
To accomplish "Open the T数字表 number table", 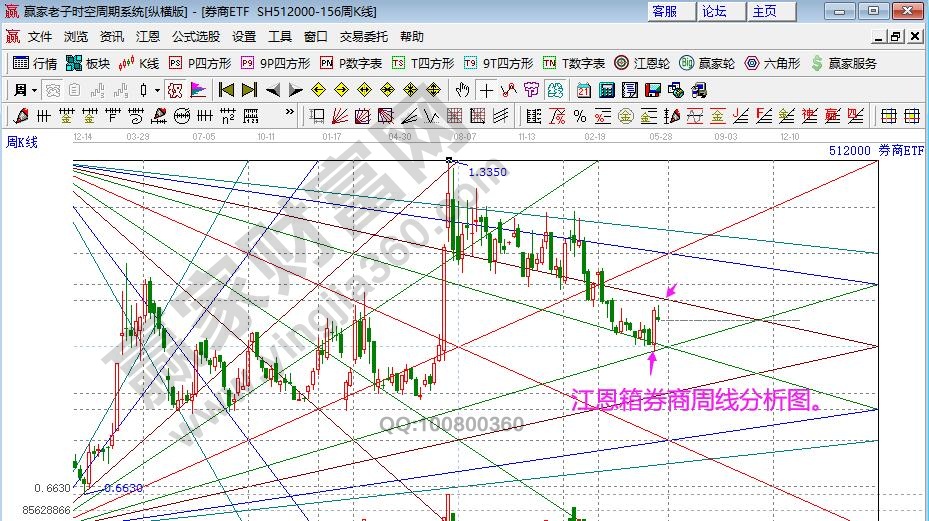I will pyautogui.click(x=573, y=63).
